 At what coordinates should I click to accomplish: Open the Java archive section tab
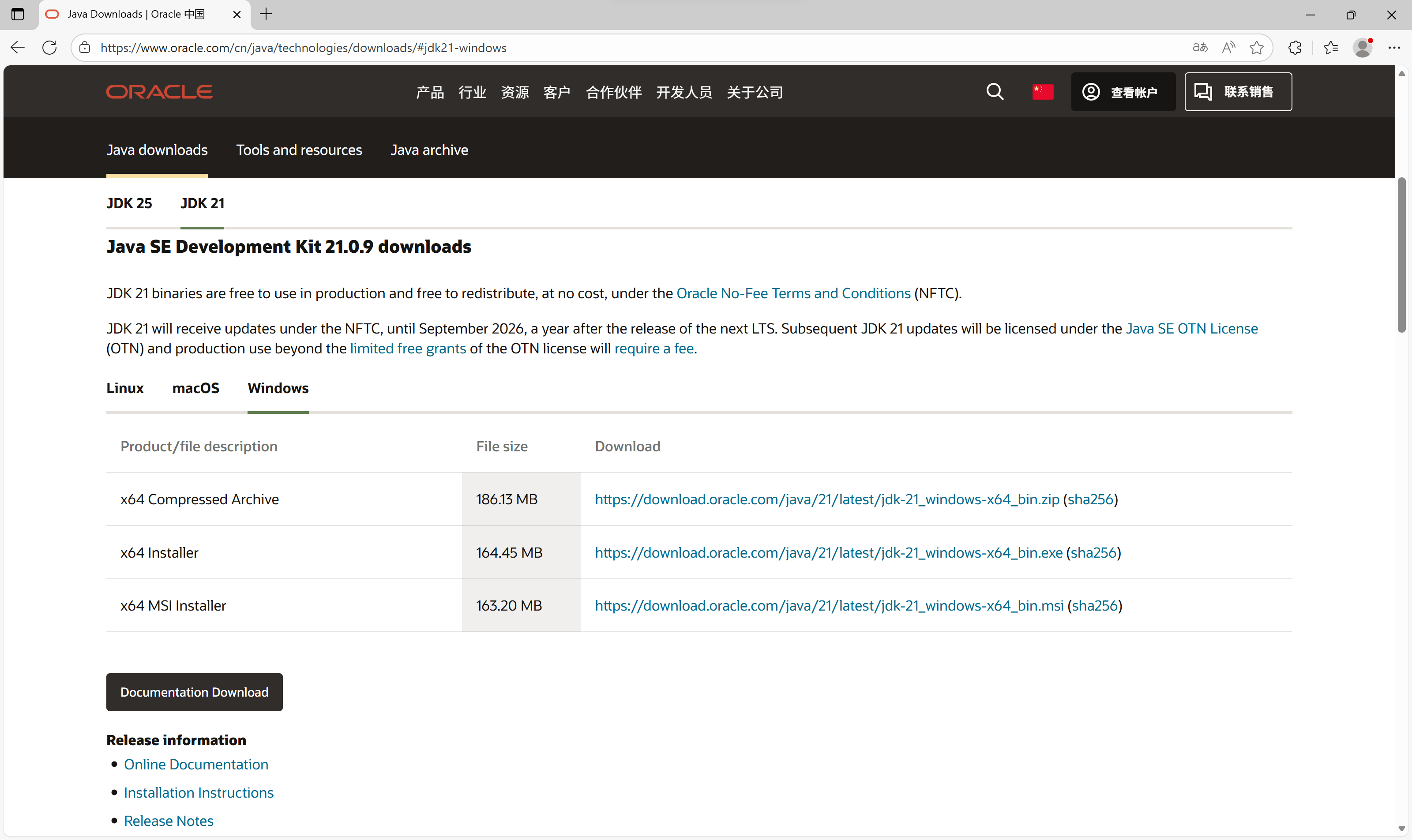429,150
